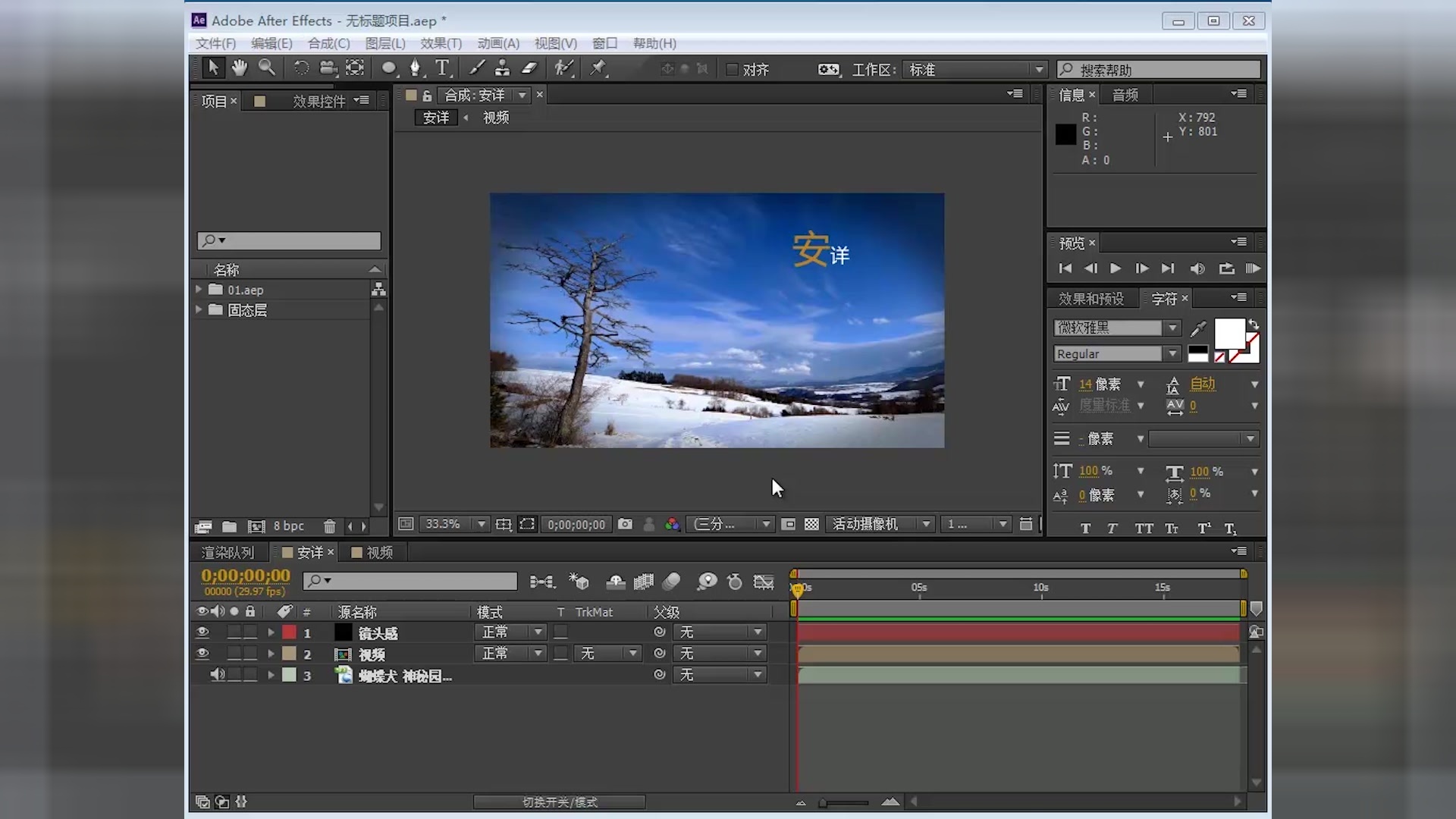Click the 切换开关/模式 button

(x=560, y=802)
